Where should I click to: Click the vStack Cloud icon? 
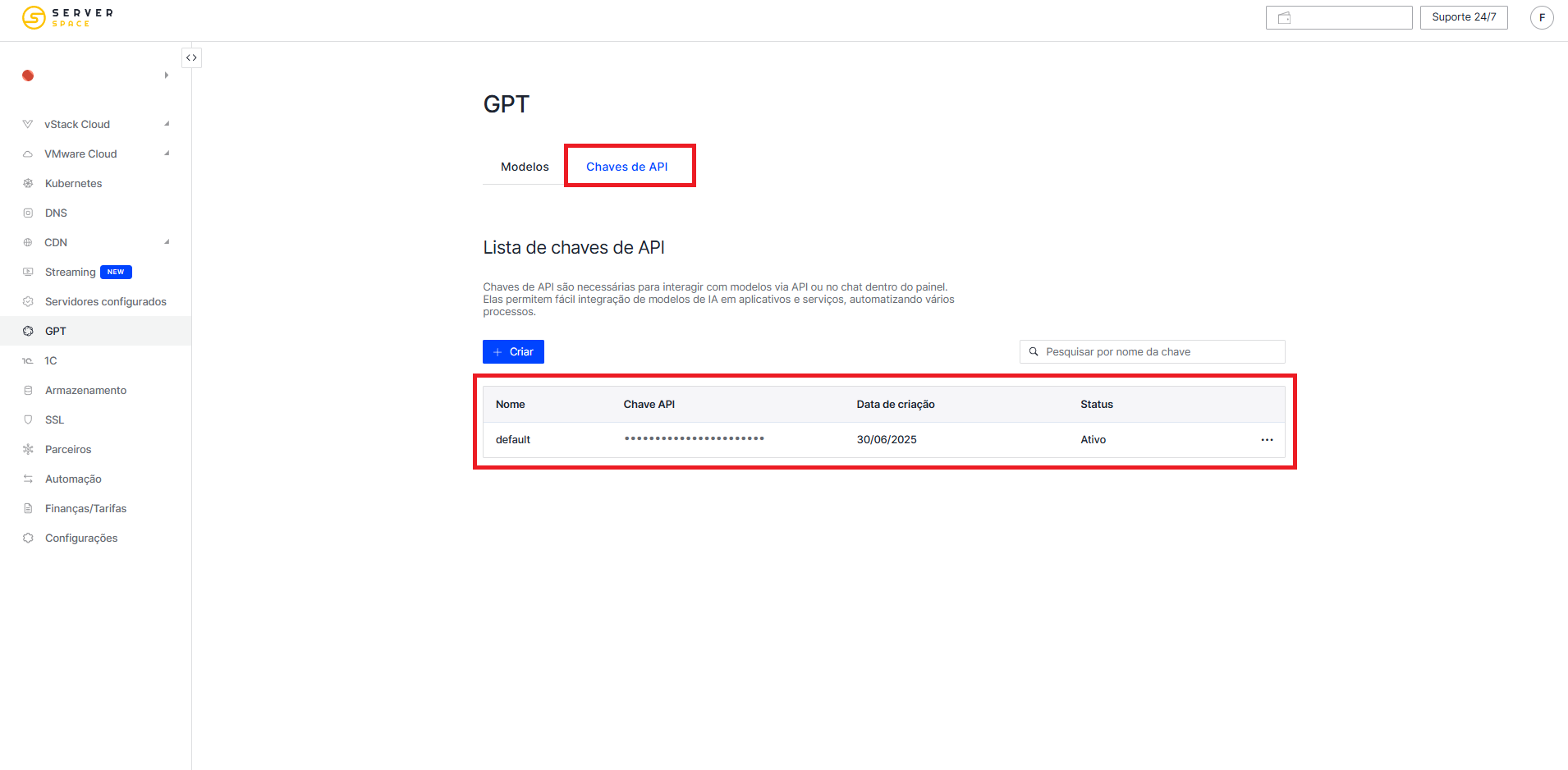[28, 124]
